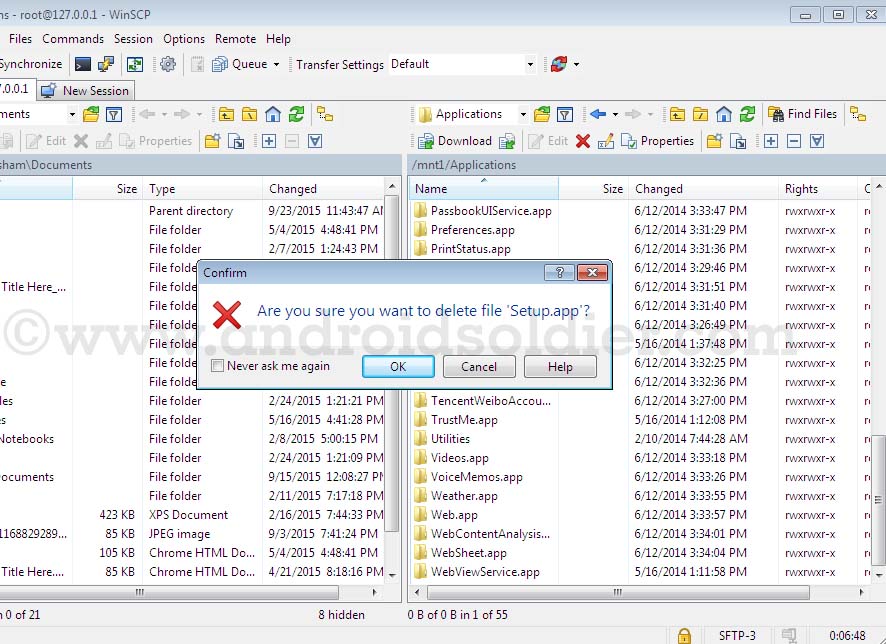Click remote unselect files minus icon

click(794, 141)
